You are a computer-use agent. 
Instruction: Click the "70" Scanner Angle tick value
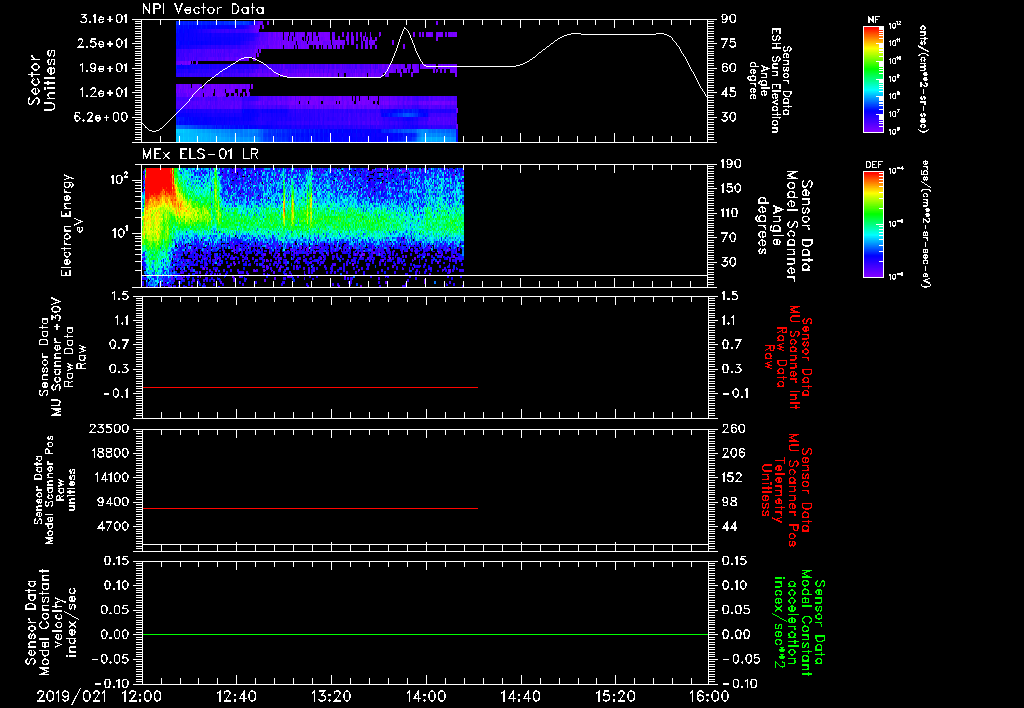(x=729, y=238)
